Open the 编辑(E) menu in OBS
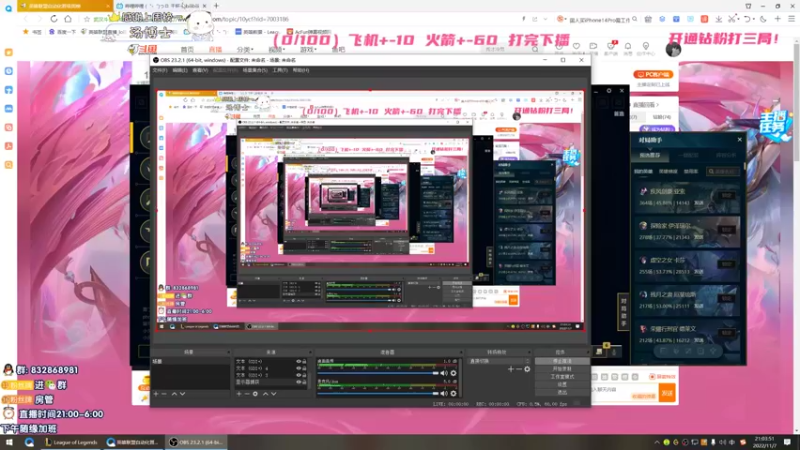The width and height of the screenshot is (800, 450). (x=180, y=70)
